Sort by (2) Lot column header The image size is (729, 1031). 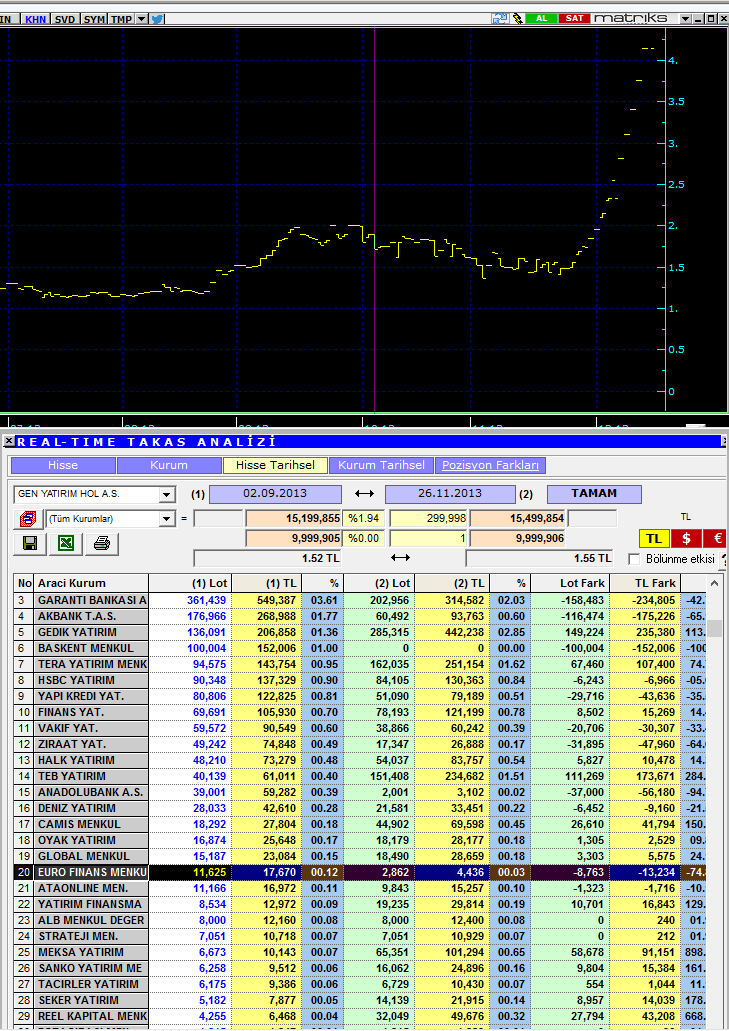coord(379,583)
